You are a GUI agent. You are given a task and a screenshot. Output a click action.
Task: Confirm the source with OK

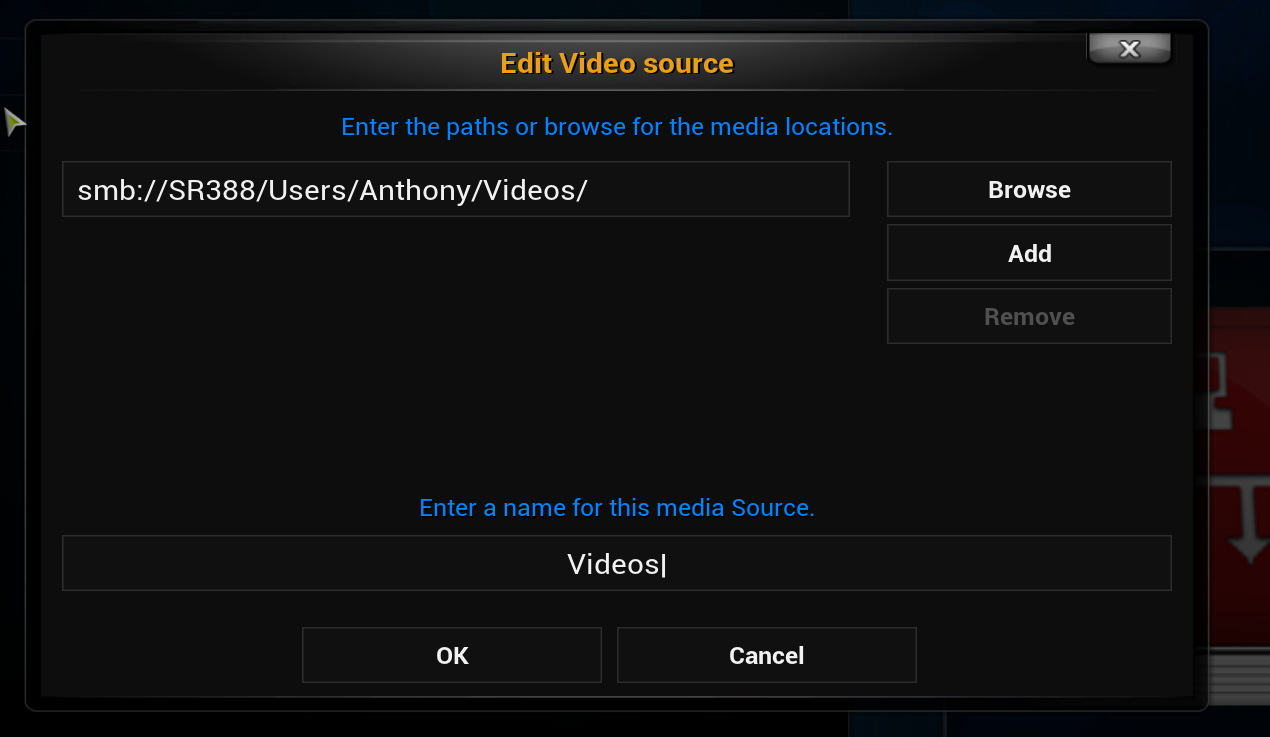[x=452, y=656]
